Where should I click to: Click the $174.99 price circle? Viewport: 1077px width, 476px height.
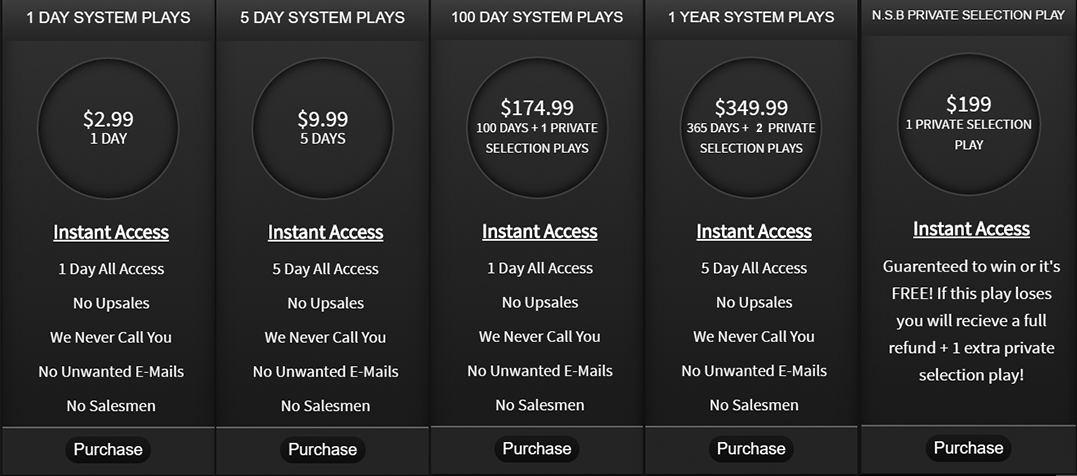tap(537, 127)
